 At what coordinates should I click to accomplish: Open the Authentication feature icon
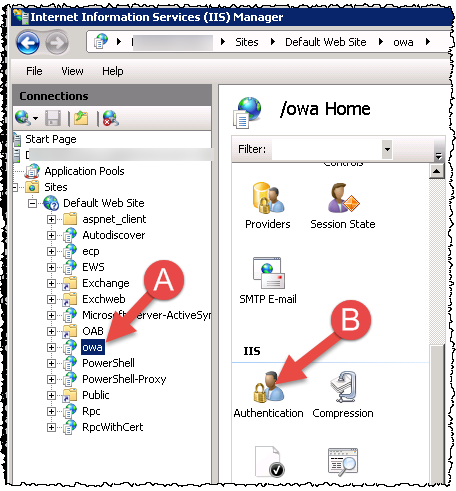pos(269,387)
